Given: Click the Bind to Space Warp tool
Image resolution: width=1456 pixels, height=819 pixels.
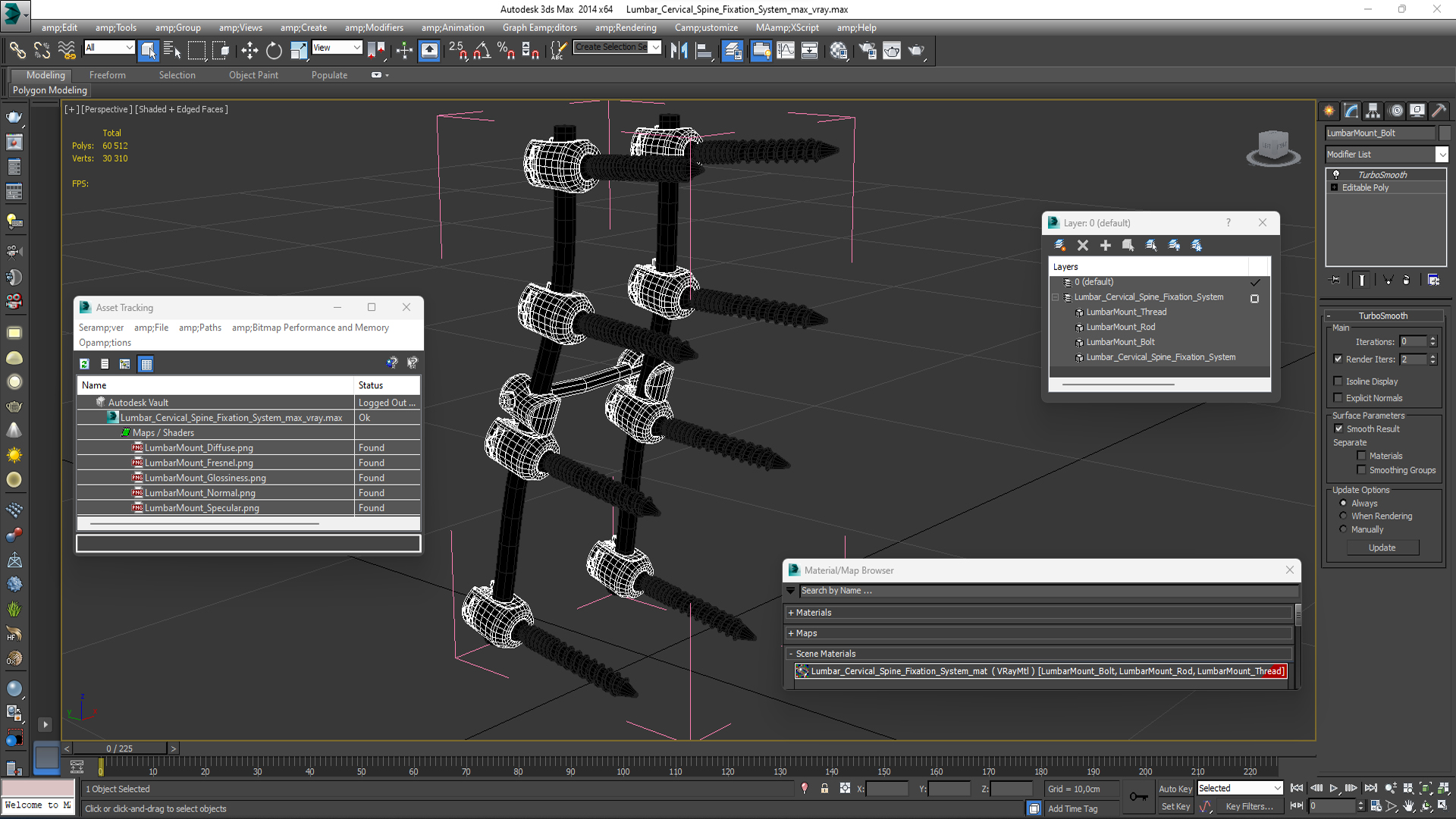Looking at the screenshot, I should point(67,51).
